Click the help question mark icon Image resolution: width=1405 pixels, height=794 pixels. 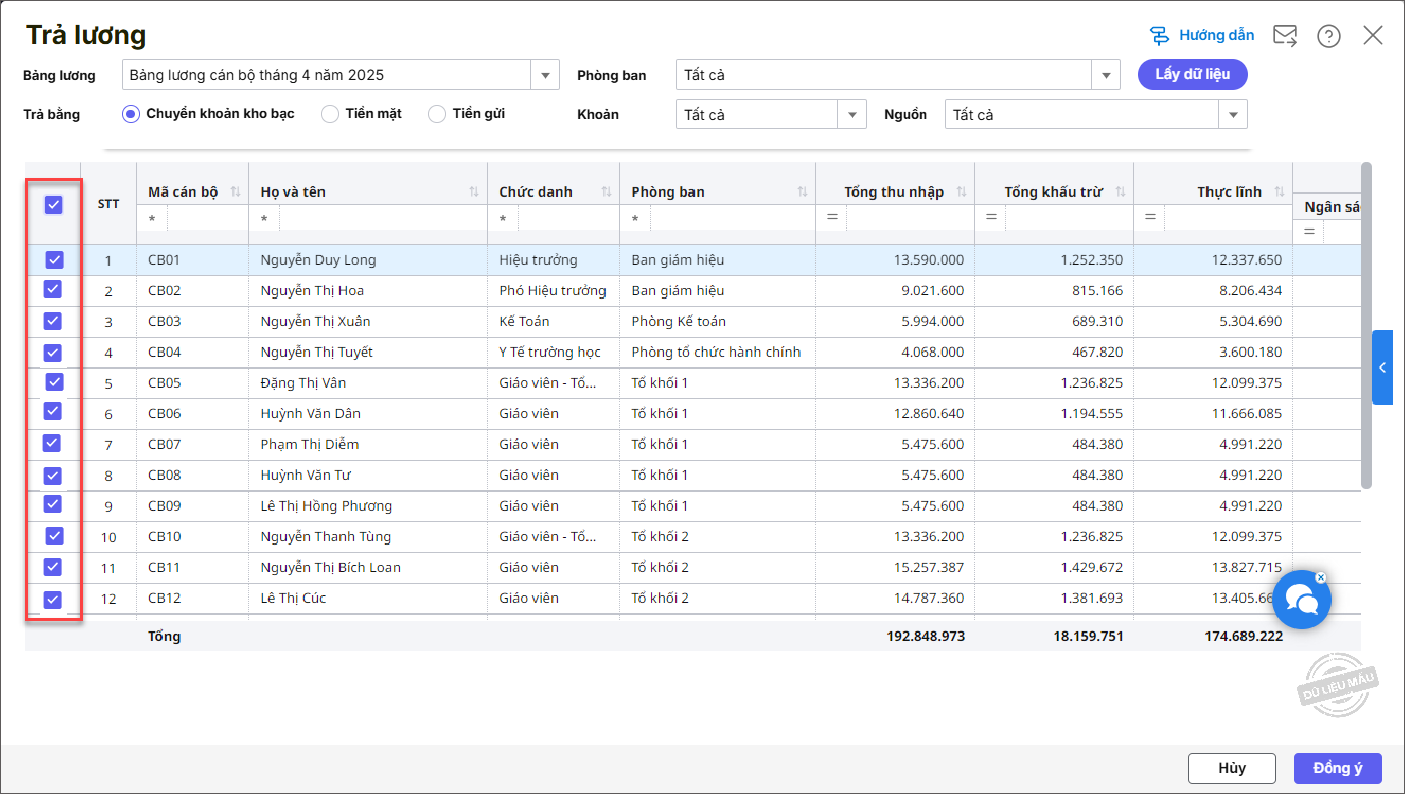point(1328,36)
